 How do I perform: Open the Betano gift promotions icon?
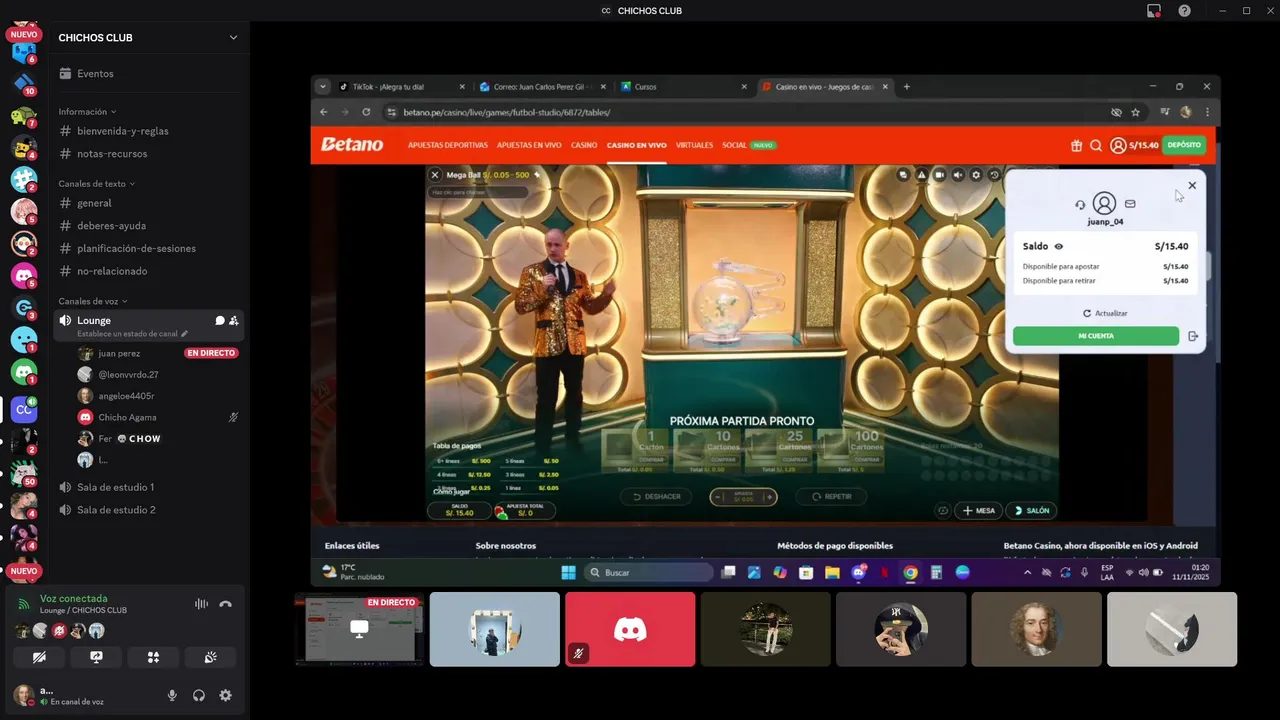point(1076,145)
